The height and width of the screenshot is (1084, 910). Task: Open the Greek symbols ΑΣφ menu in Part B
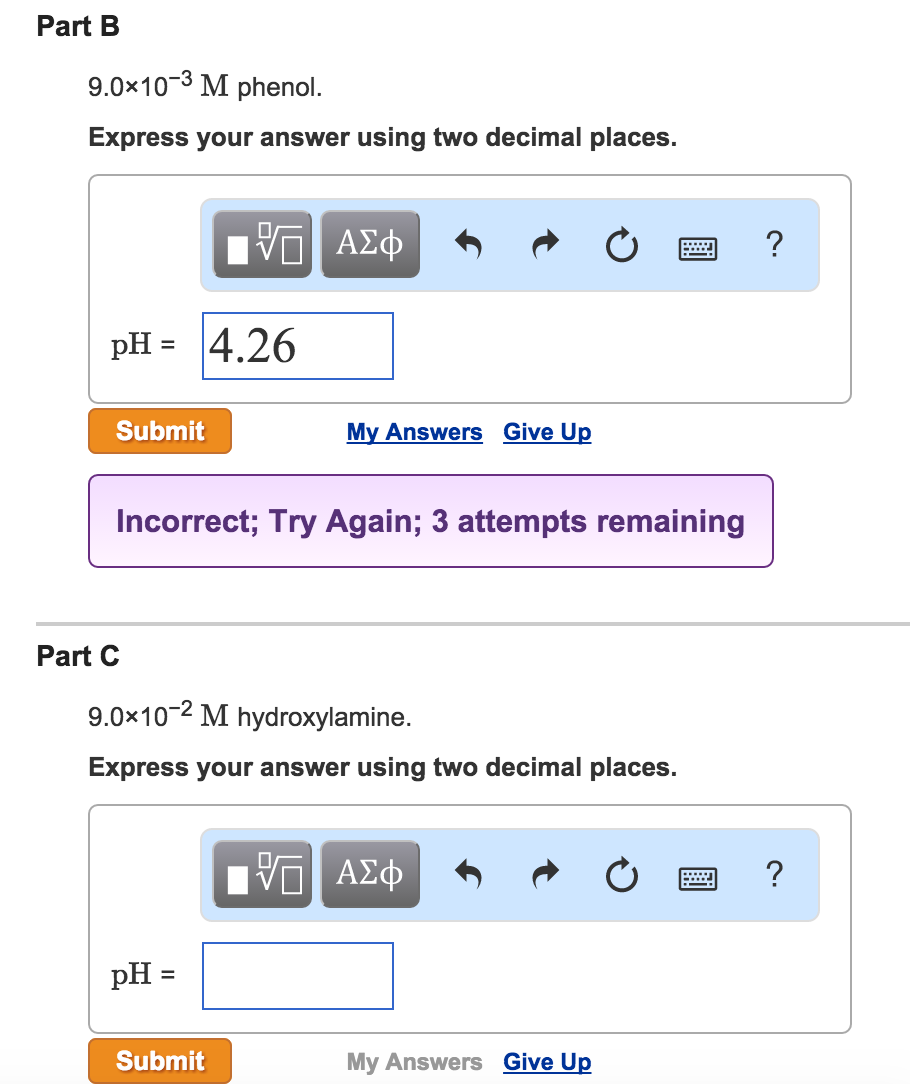click(x=369, y=243)
